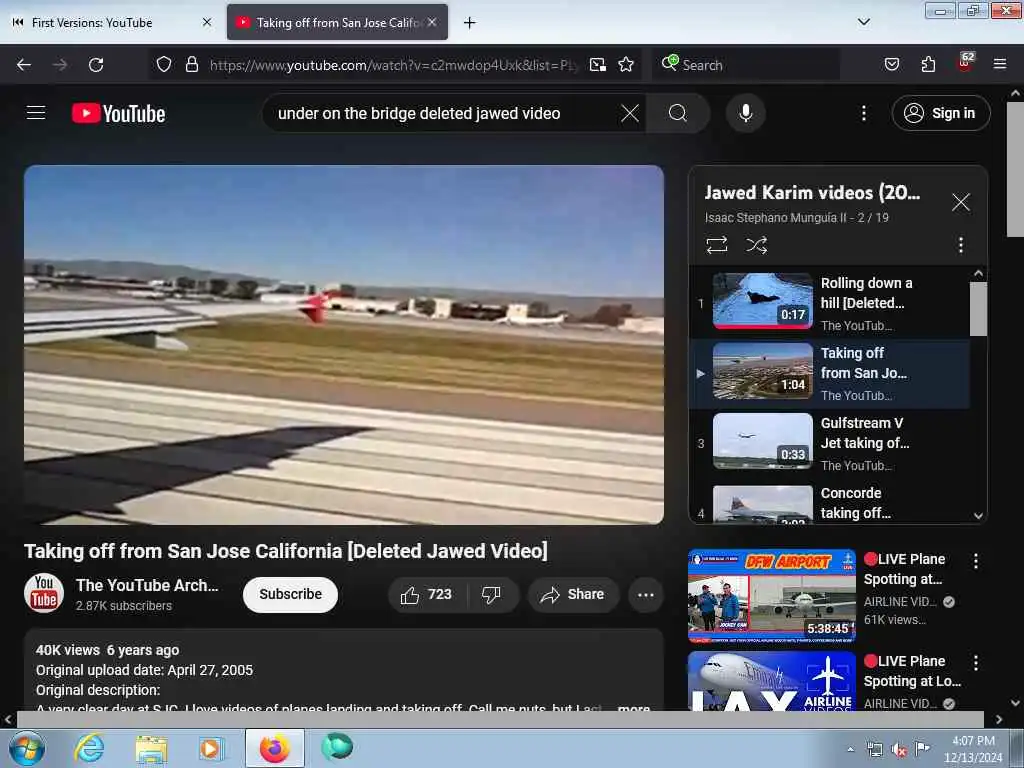Start voice search with the microphone

tap(745, 113)
